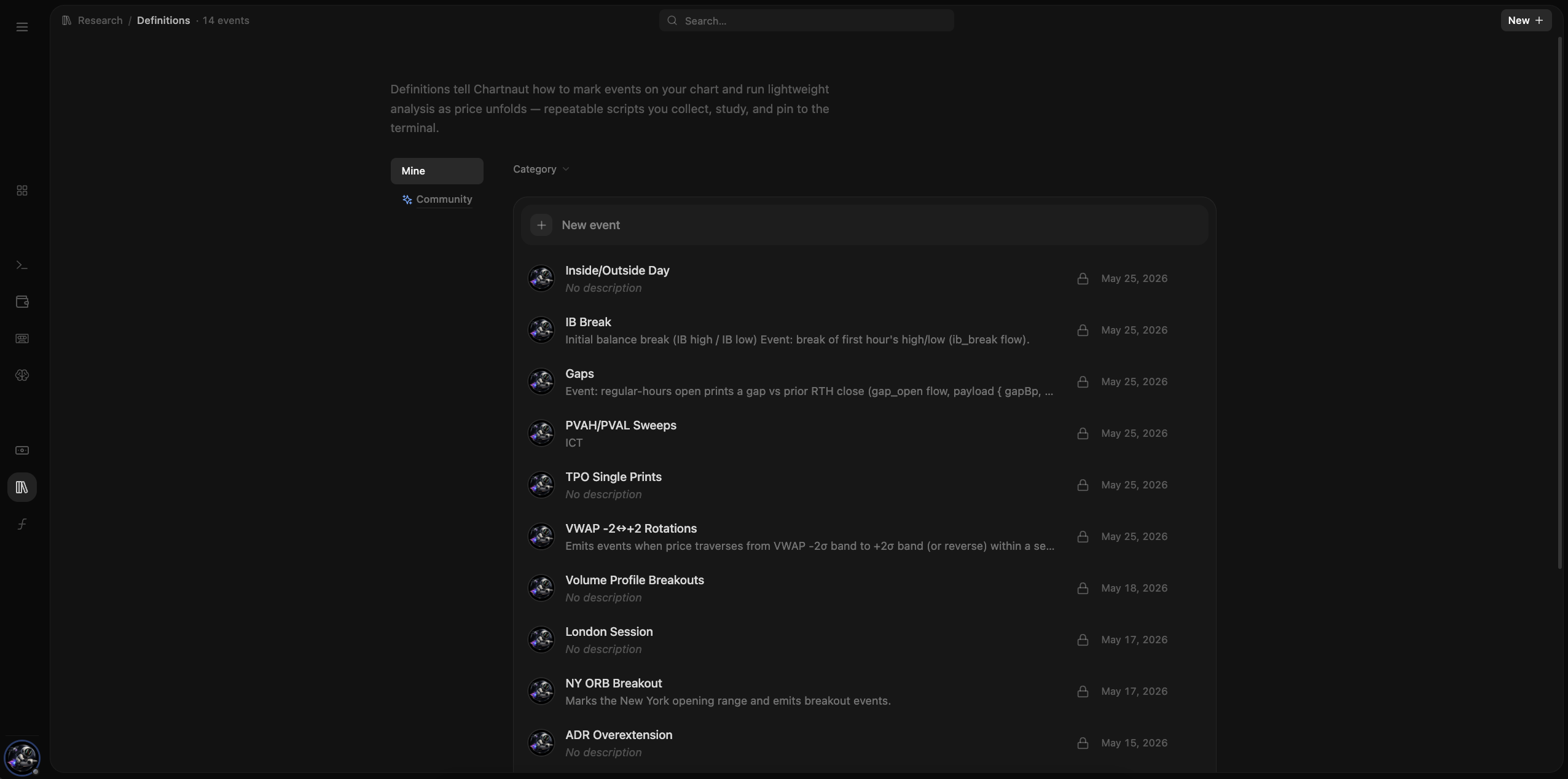Open the user avatar at sidebar bottom
Viewport: 1568px width, 779px height.
[22, 757]
